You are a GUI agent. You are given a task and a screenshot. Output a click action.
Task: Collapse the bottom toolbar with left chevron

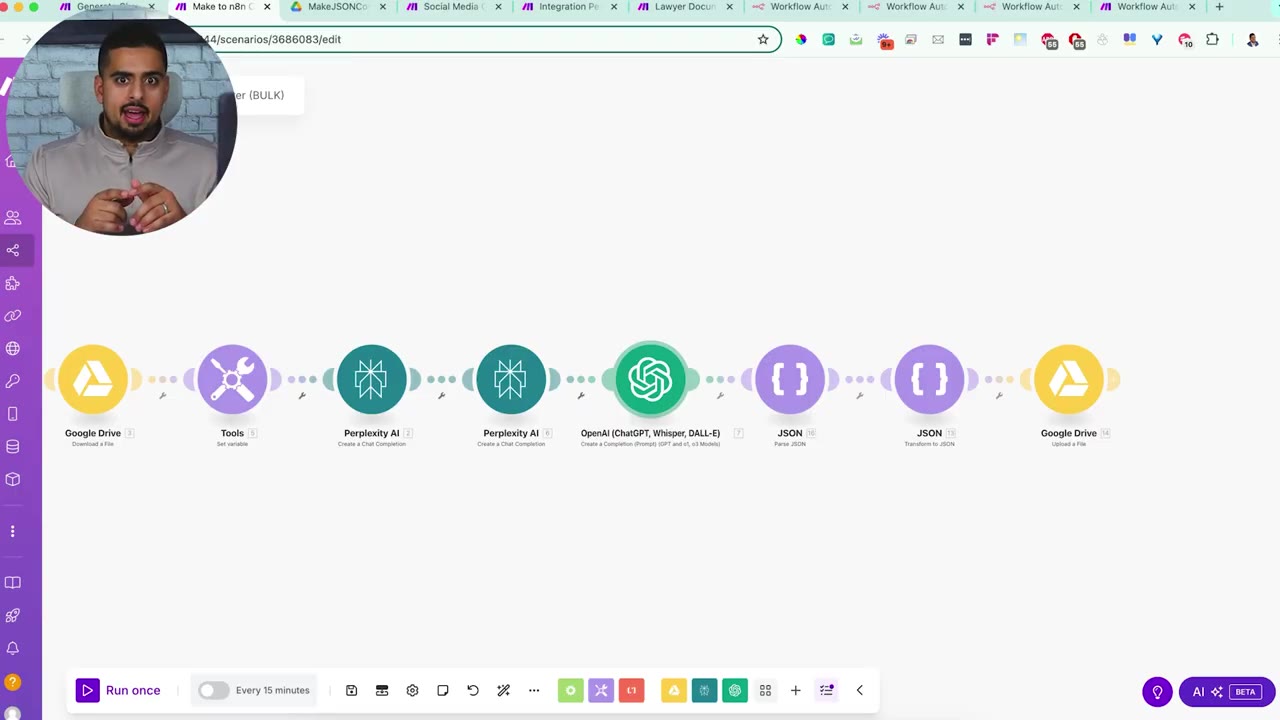(x=859, y=690)
